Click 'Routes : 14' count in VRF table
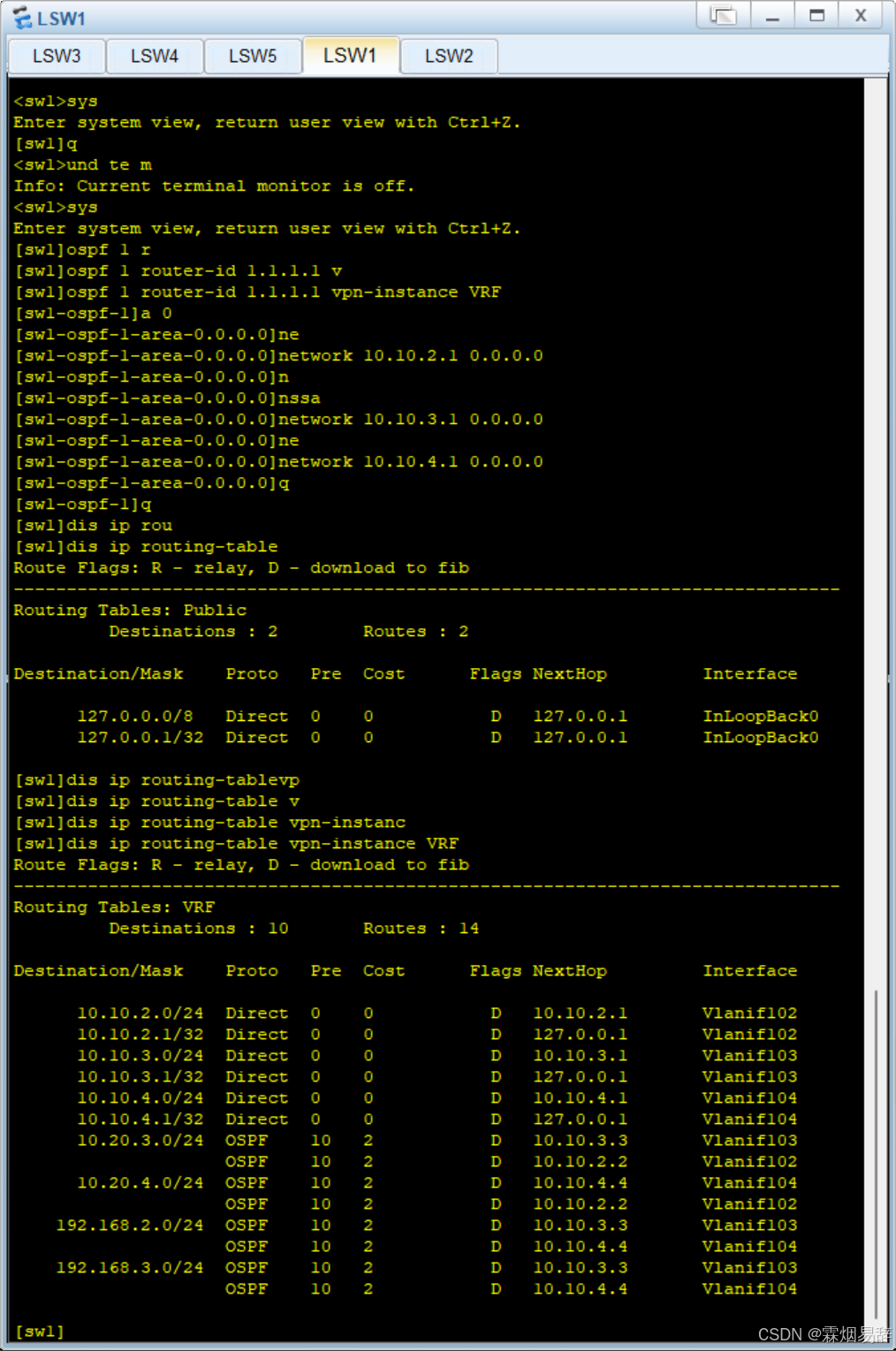 tap(421, 928)
